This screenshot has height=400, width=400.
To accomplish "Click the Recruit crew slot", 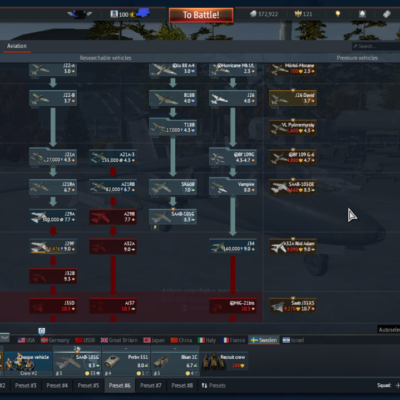I will (224, 361).
